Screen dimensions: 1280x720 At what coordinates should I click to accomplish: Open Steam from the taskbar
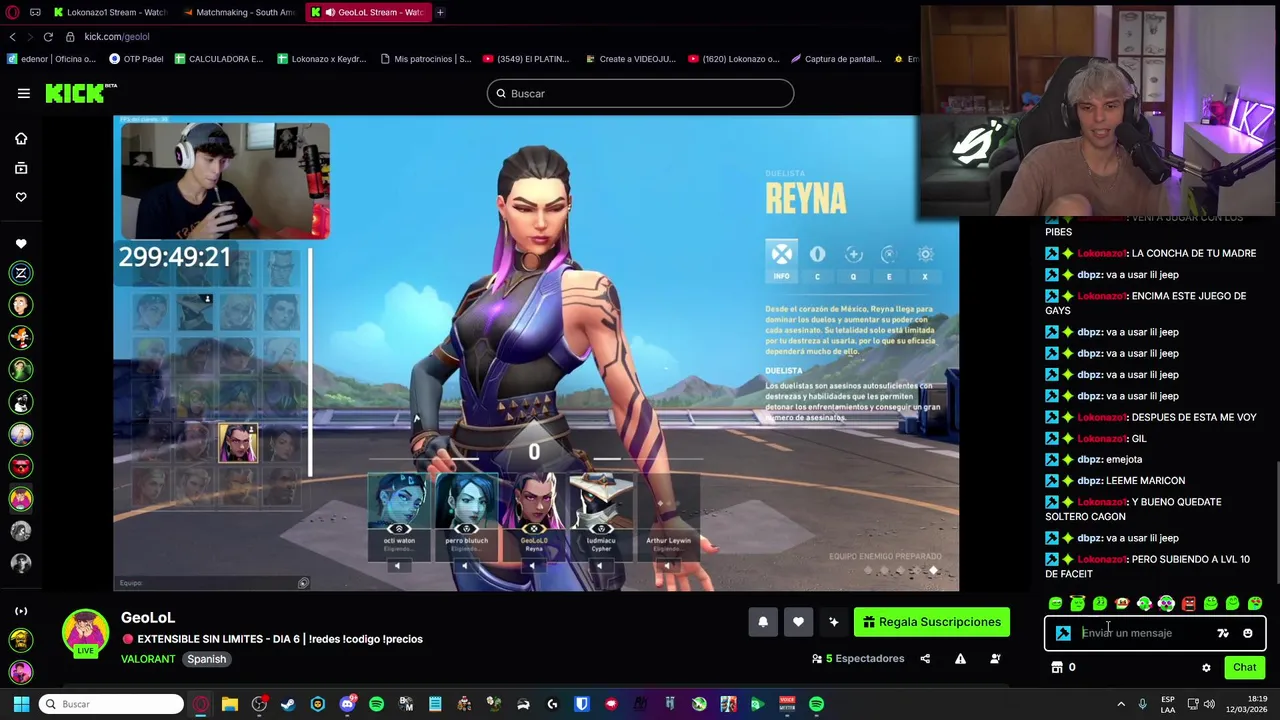click(x=288, y=704)
